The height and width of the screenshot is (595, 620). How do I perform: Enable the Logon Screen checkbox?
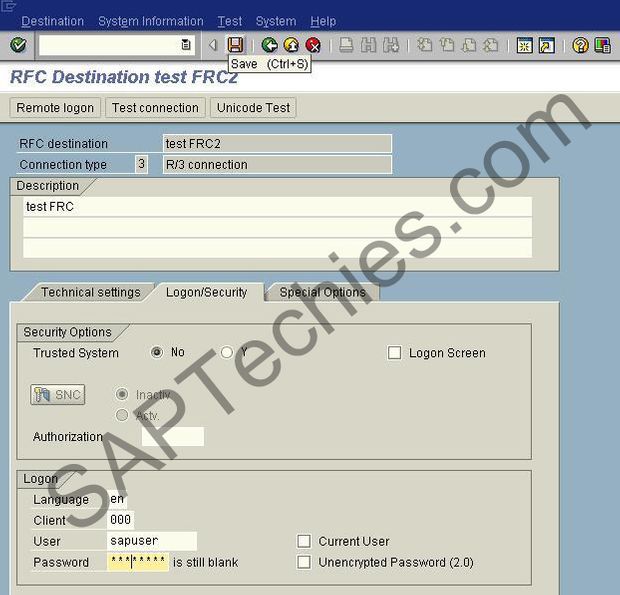[394, 353]
